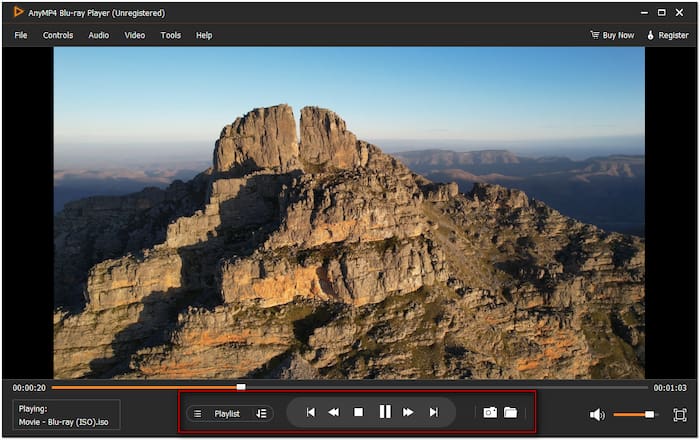Mute the audio with speaker icon
This screenshot has height=440, width=700.
point(597,414)
